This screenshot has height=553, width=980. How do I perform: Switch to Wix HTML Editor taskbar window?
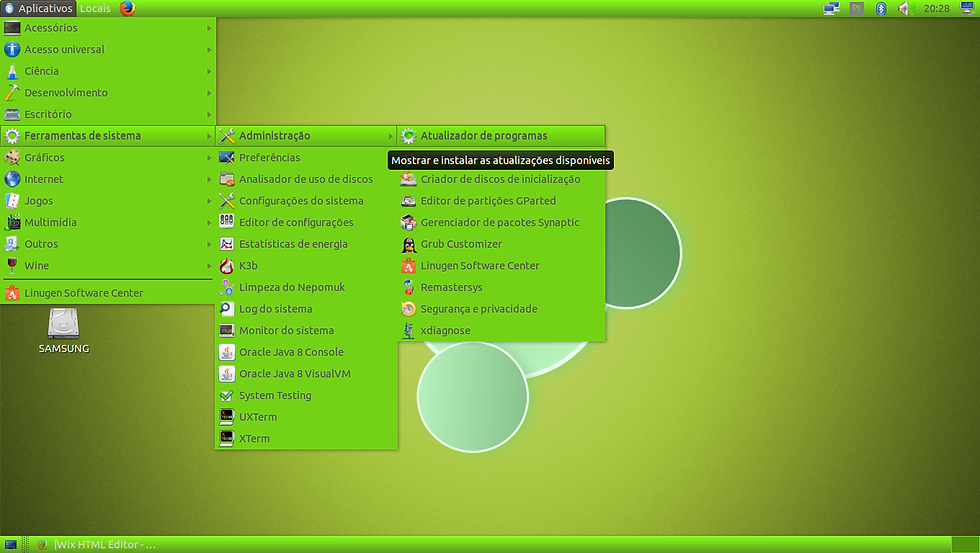coord(96,544)
